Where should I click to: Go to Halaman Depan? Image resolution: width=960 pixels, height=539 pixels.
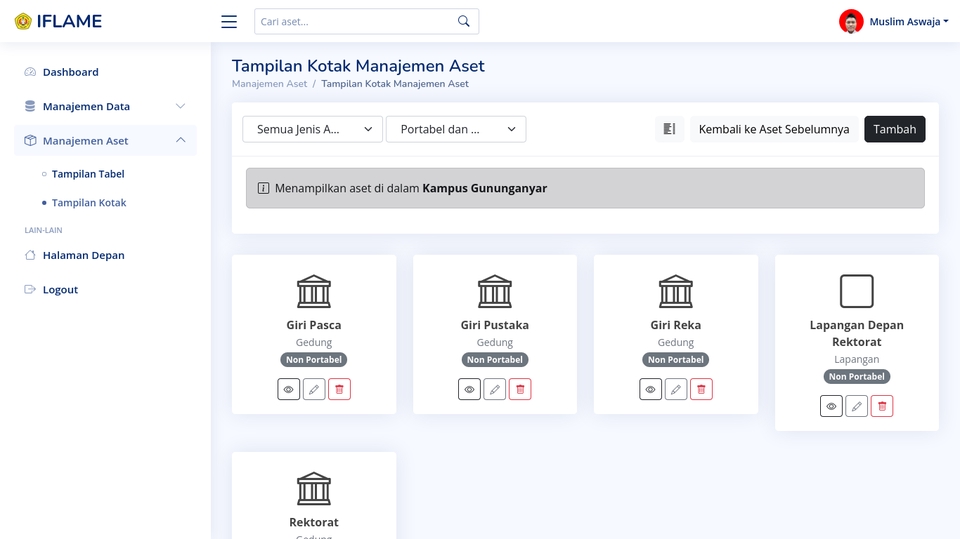point(105,255)
